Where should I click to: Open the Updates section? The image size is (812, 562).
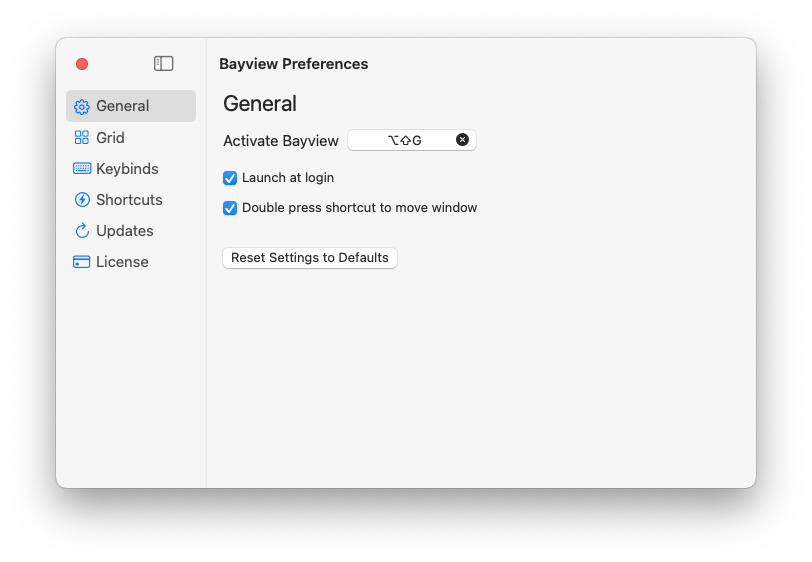pyautogui.click(x=124, y=231)
